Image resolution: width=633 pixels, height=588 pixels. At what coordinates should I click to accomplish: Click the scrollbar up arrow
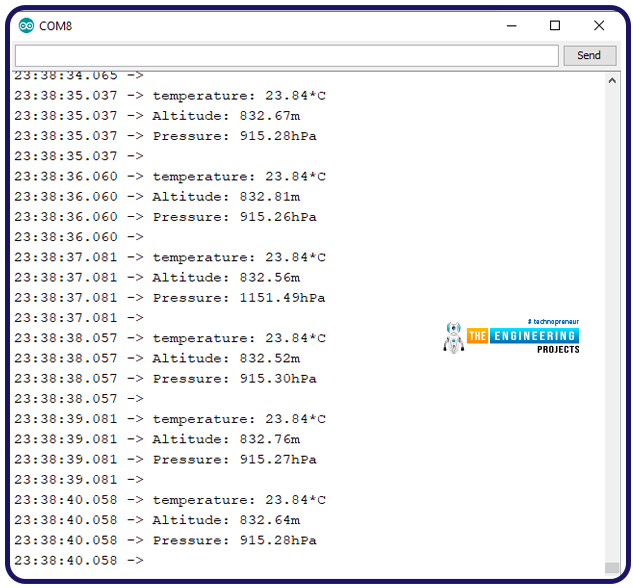[612, 81]
